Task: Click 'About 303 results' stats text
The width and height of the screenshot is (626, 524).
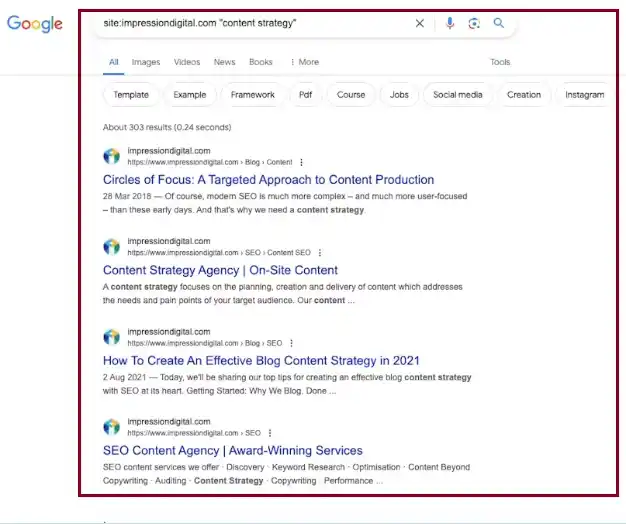Action: (167, 127)
